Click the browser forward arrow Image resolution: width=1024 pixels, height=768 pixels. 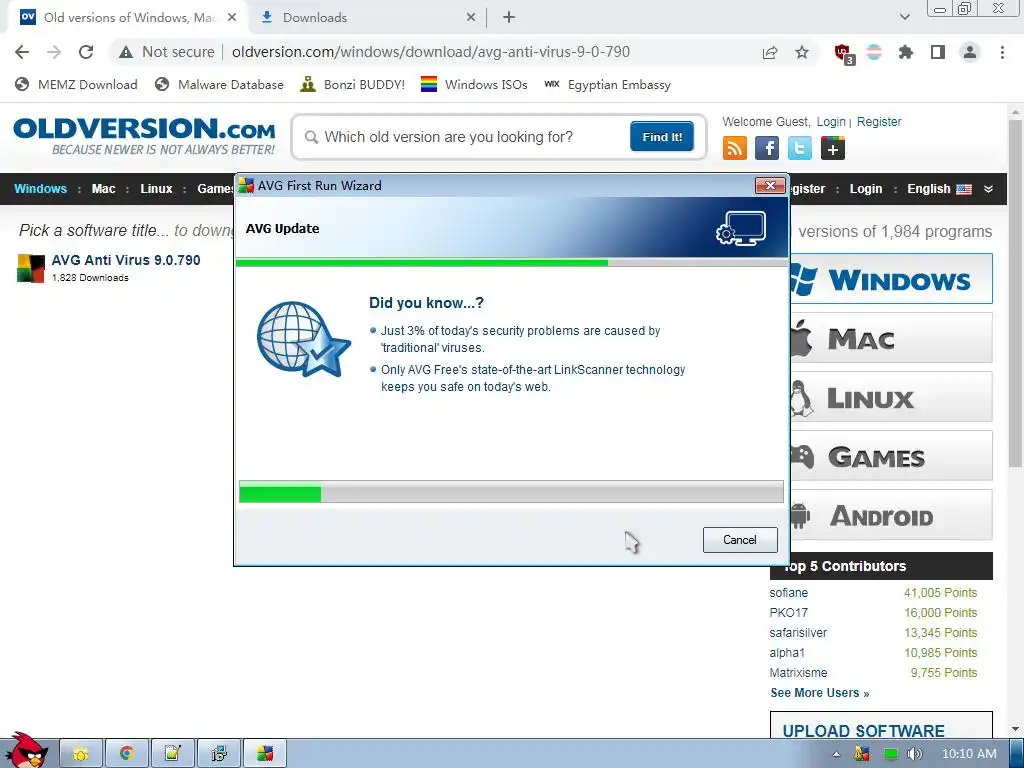(54, 52)
